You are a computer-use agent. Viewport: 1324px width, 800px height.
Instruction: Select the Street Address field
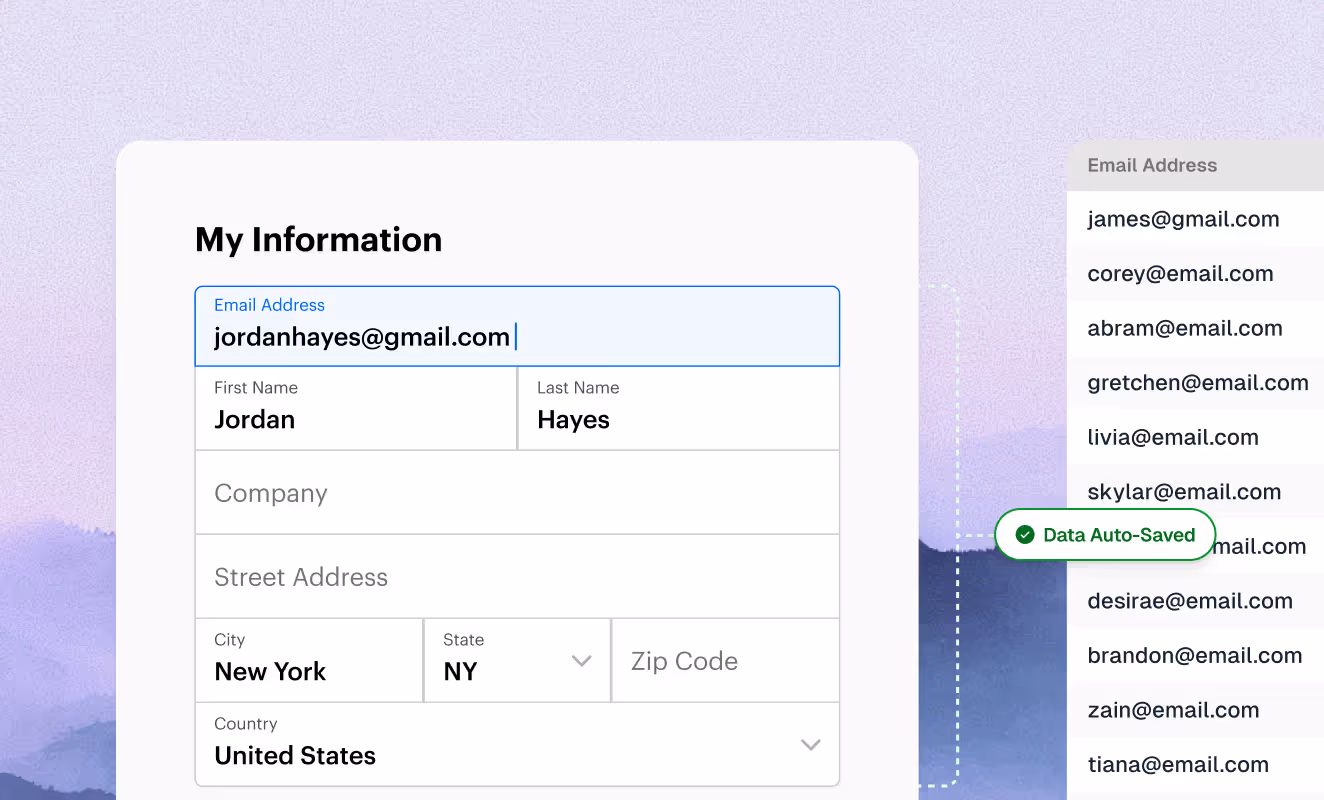517,576
